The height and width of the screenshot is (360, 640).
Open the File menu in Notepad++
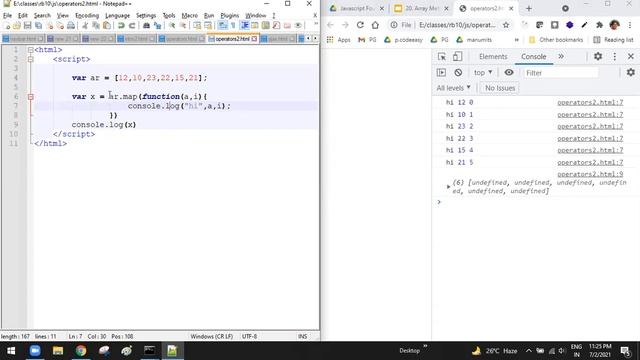(x=7, y=16)
